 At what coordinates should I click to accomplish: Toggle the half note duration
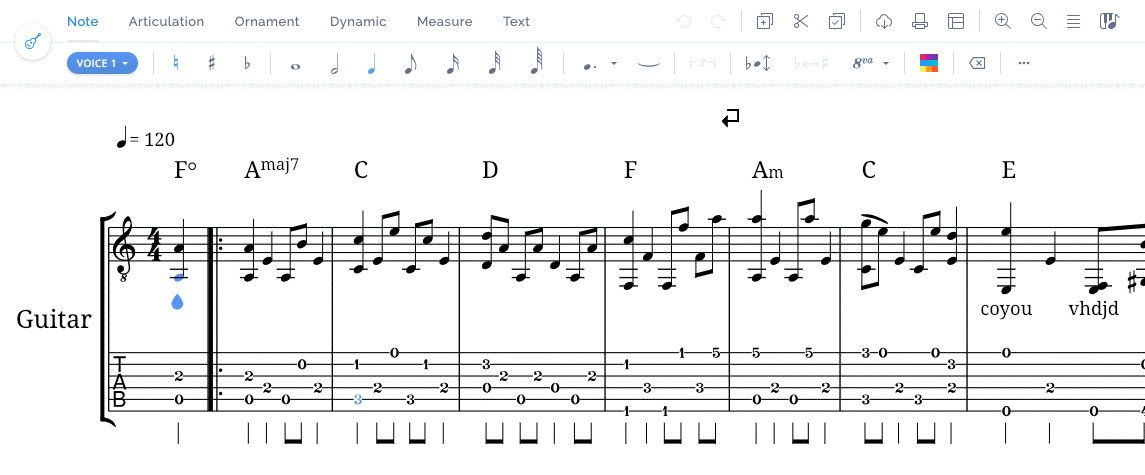pyautogui.click(x=334, y=64)
